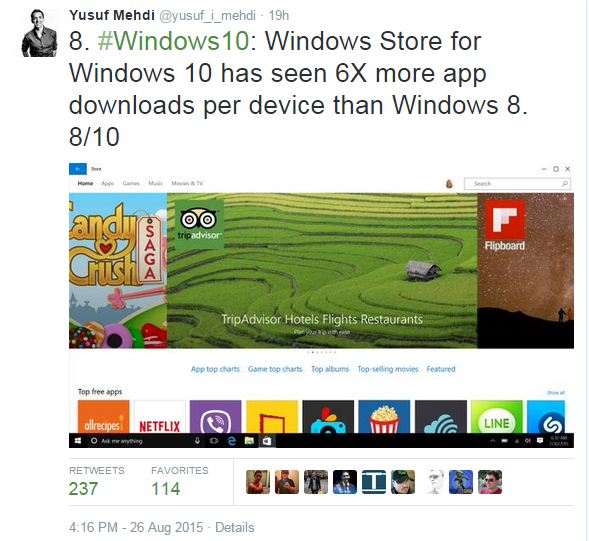
Task: Open File Explorer in the taskbar
Action: point(249,441)
